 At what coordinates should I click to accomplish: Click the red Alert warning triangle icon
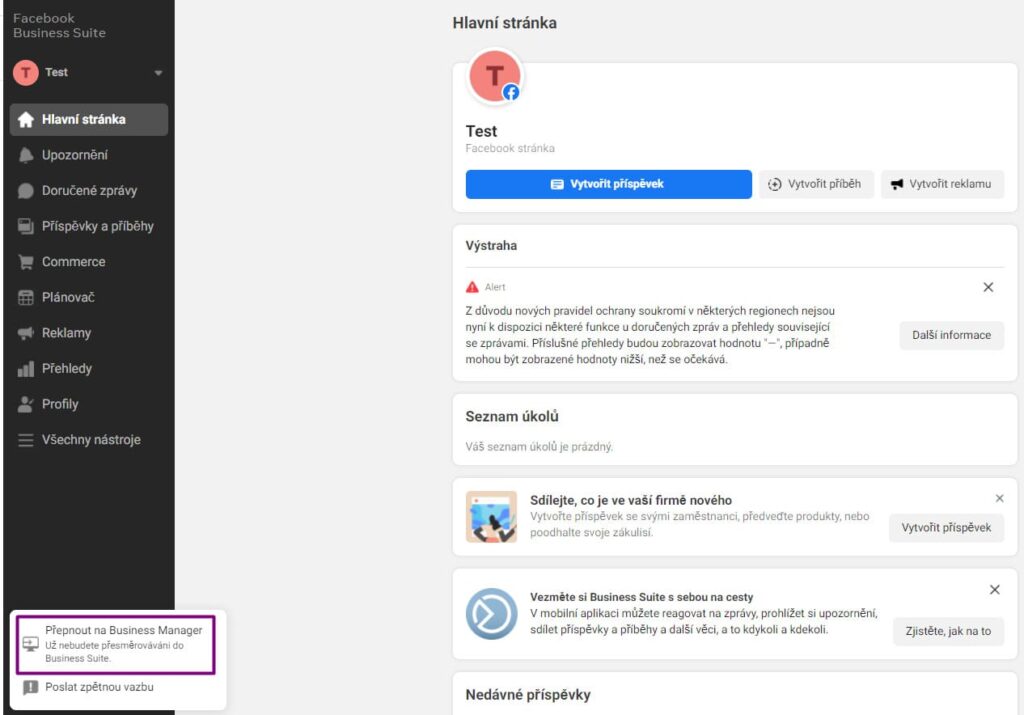pos(473,287)
